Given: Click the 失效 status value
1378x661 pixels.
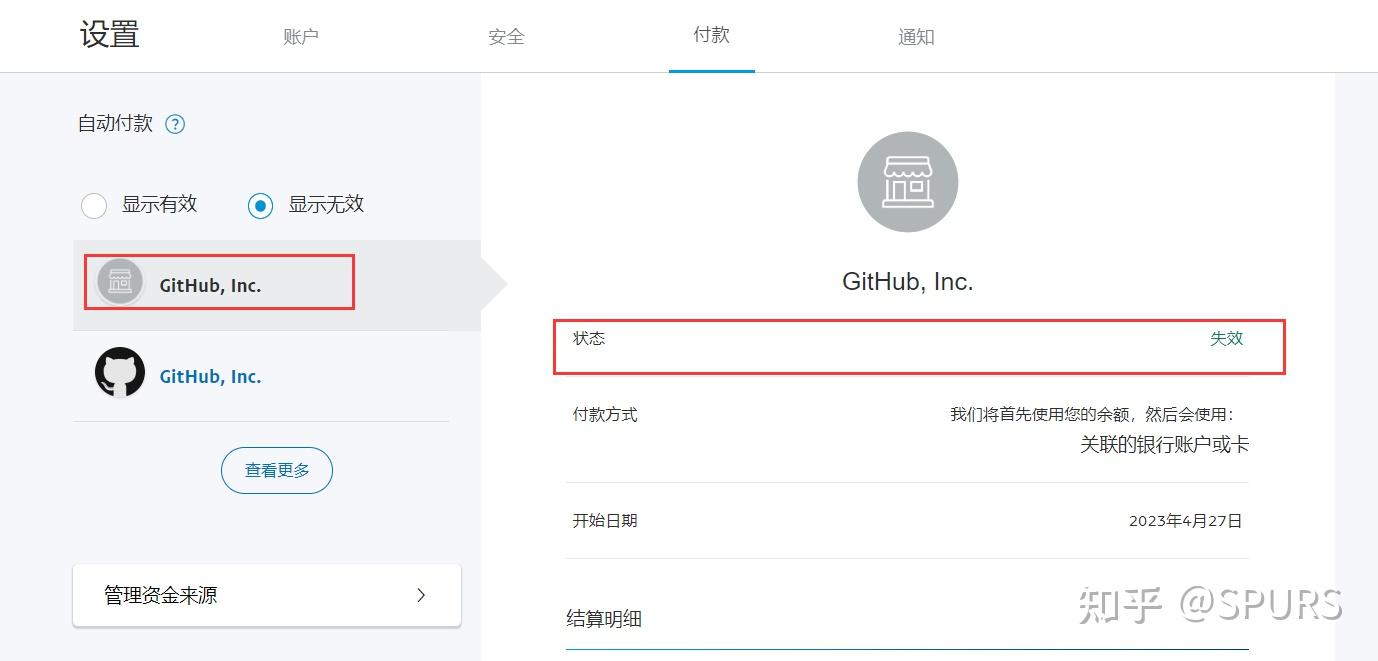Looking at the screenshot, I should [1226, 338].
